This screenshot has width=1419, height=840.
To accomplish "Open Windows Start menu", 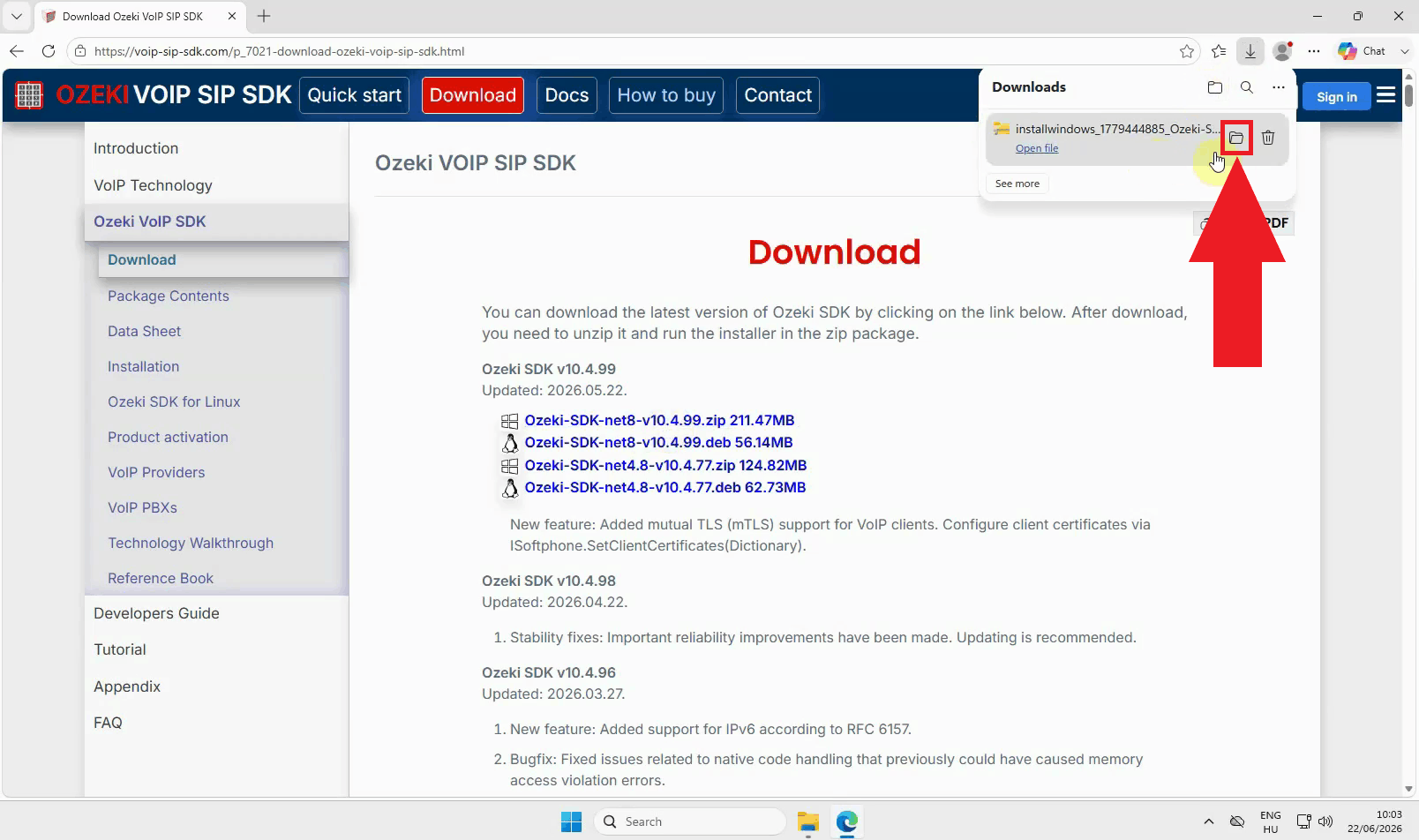I will 572,821.
